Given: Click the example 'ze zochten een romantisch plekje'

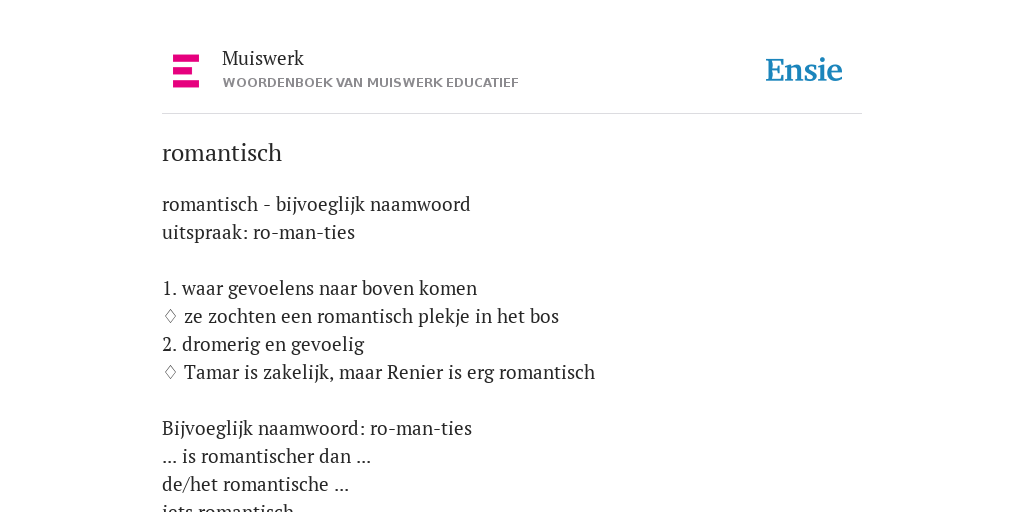Looking at the screenshot, I should coord(372,316).
